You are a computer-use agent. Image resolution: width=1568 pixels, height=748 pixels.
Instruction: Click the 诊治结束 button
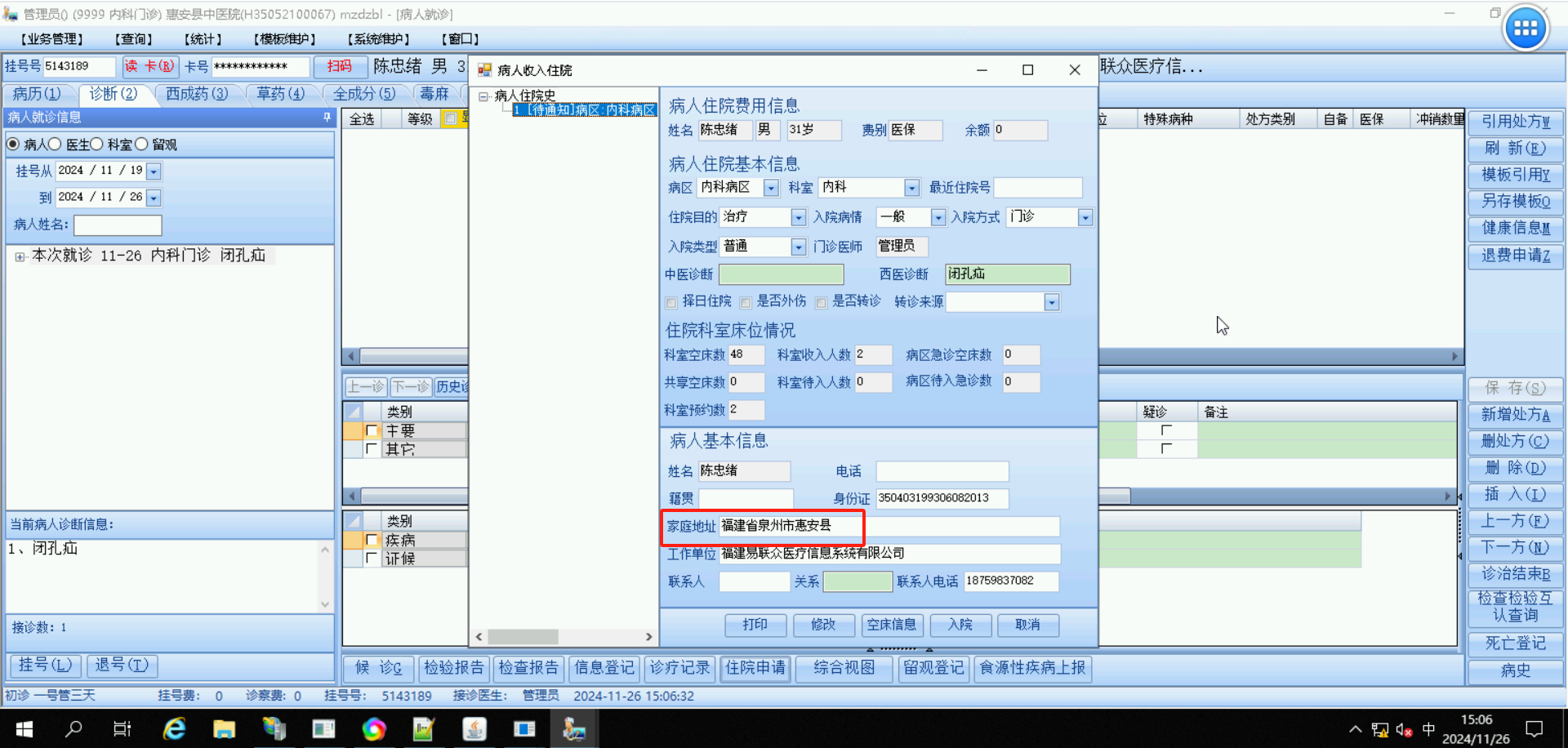[x=1516, y=574]
